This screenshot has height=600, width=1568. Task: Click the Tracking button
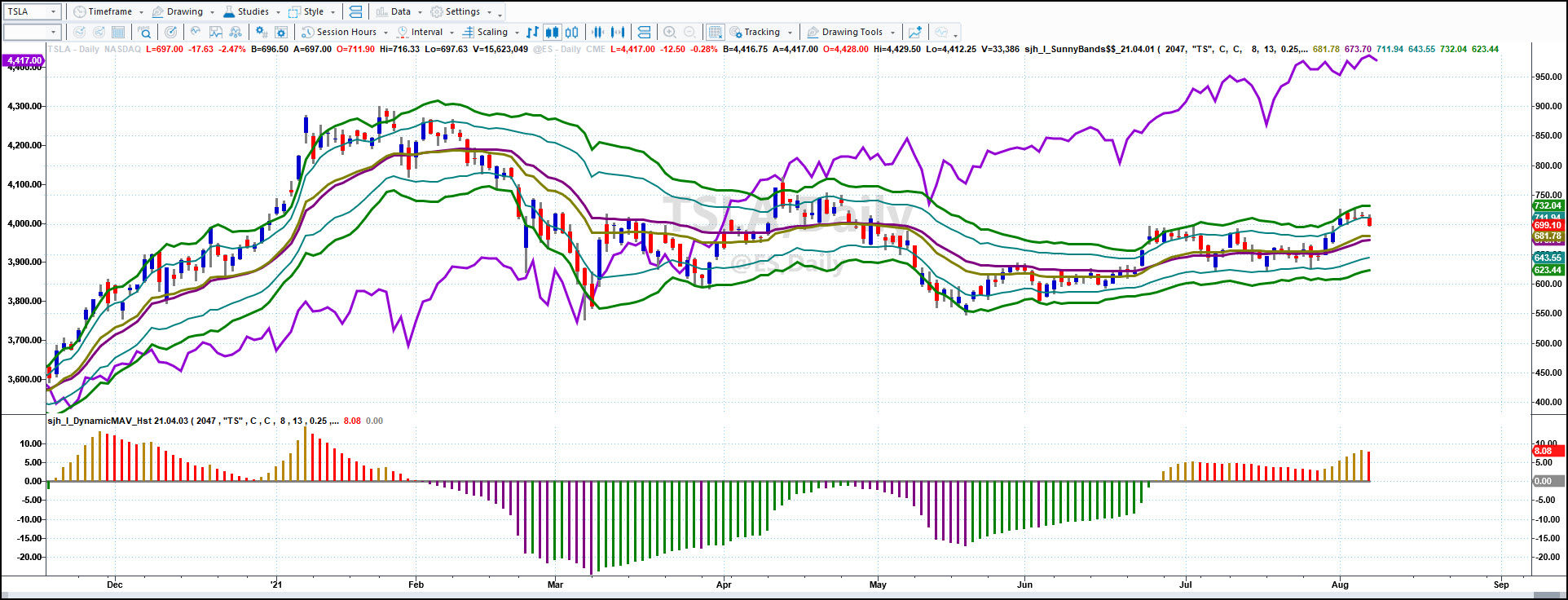(x=755, y=32)
